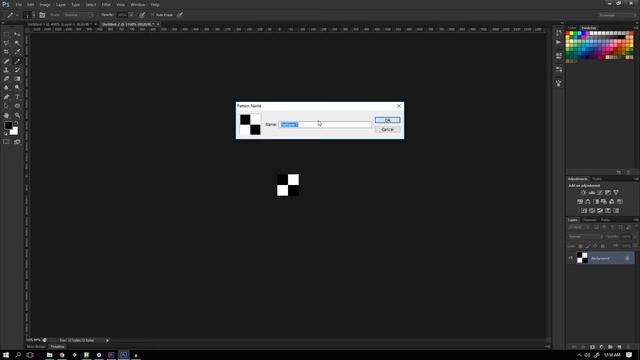Screen dimensions: 640x360
Task: Click the foreground color swatch
Action: coord(8,126)
